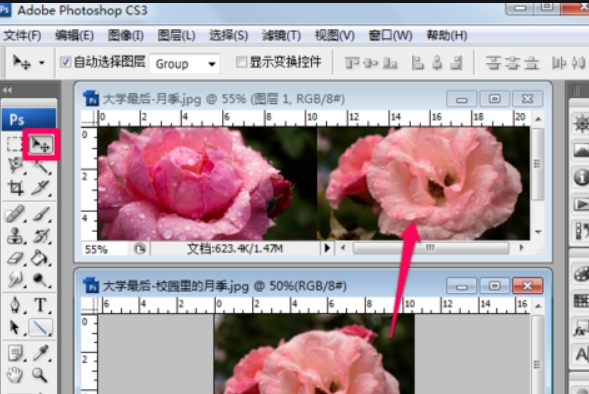
Task: Open the Actions panel icon
Action: pyautogui.click(x=581, y=204)
